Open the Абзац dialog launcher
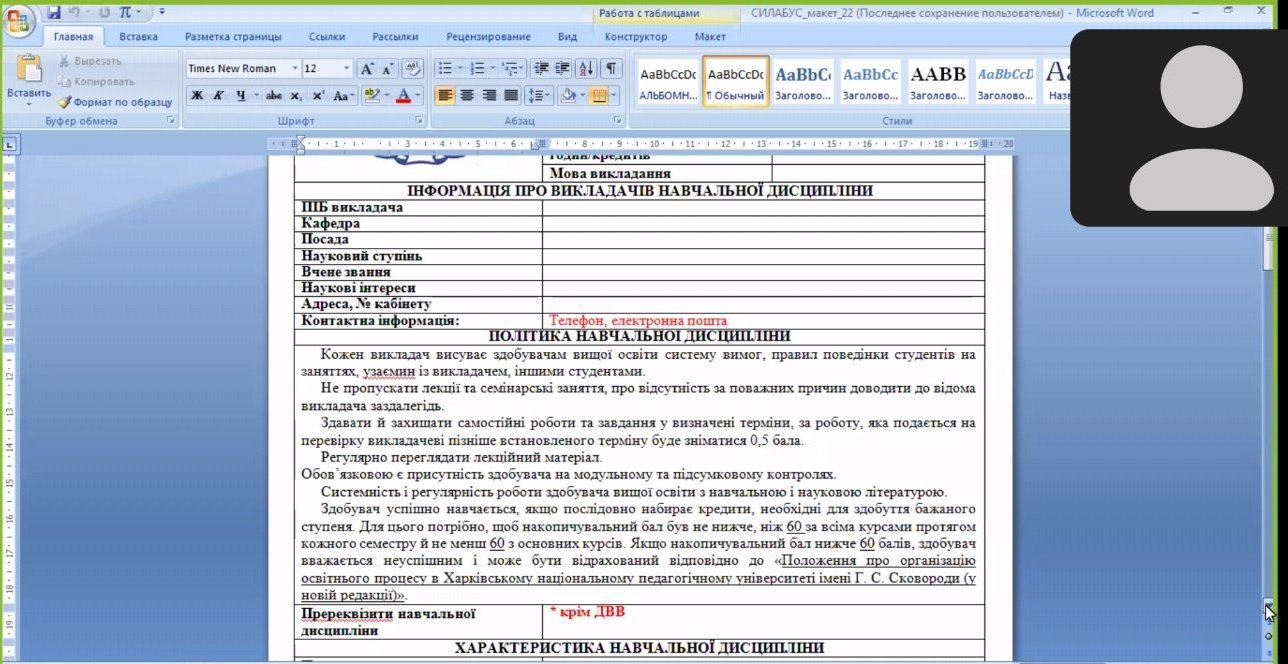The width and height of the screenshot is (1288, 664). (620, 121)
